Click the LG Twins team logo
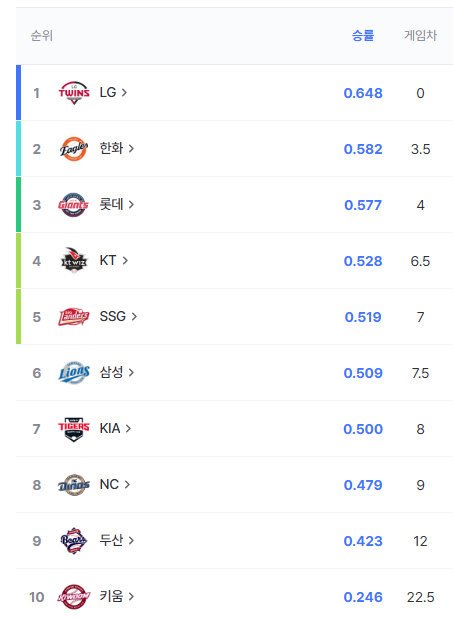The height and width of the screenshot is (618, 453). coord(74,93)
